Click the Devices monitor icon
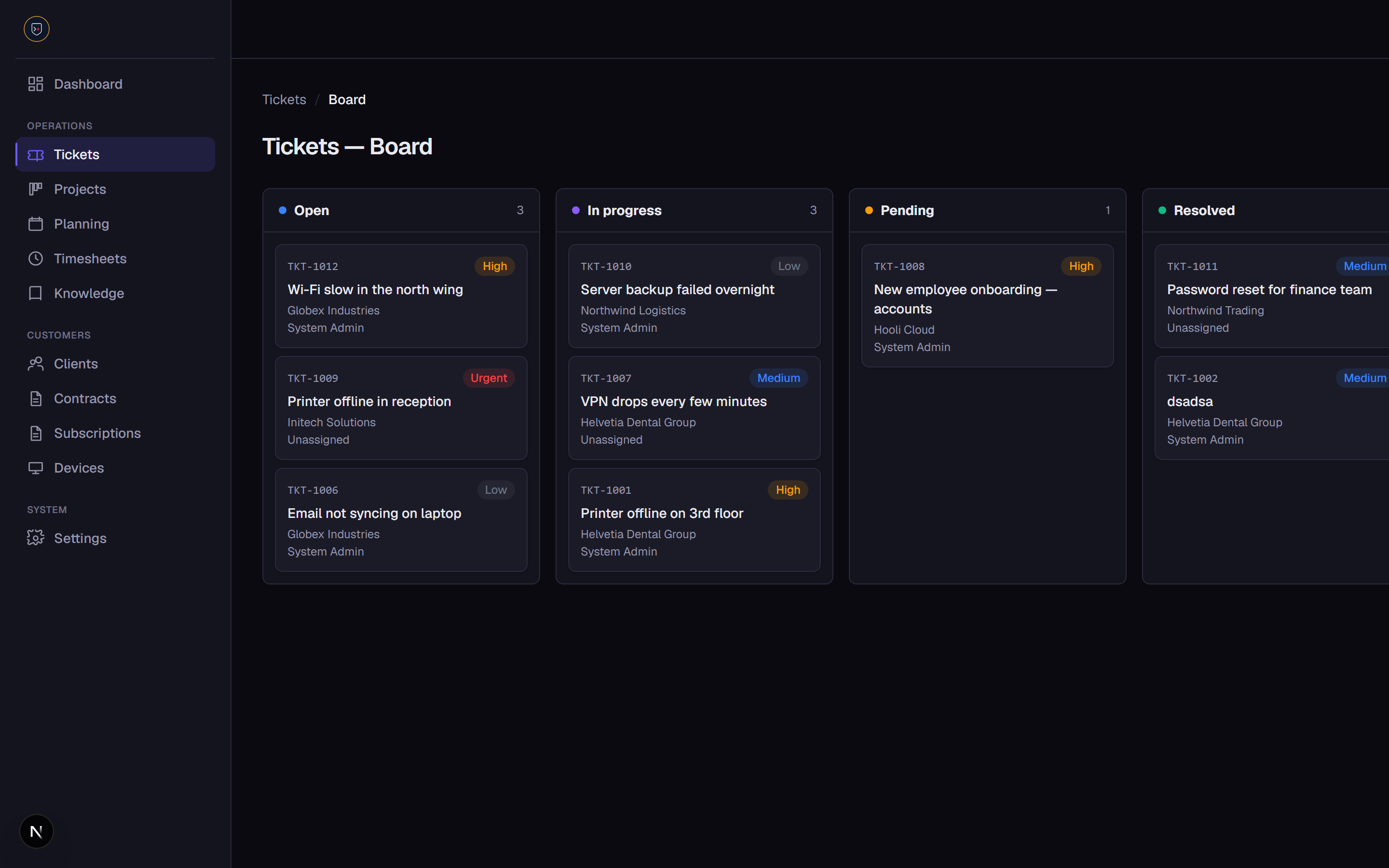 coord(36,468)
